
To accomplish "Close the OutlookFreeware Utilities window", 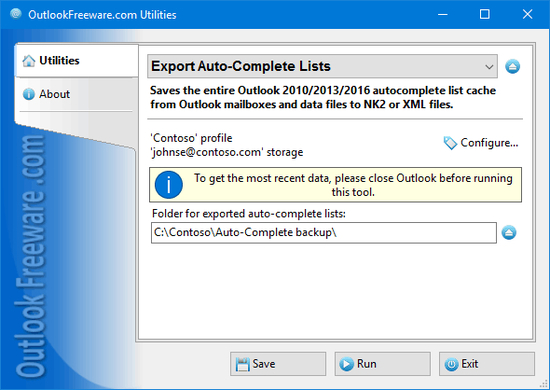I will 527,14.
